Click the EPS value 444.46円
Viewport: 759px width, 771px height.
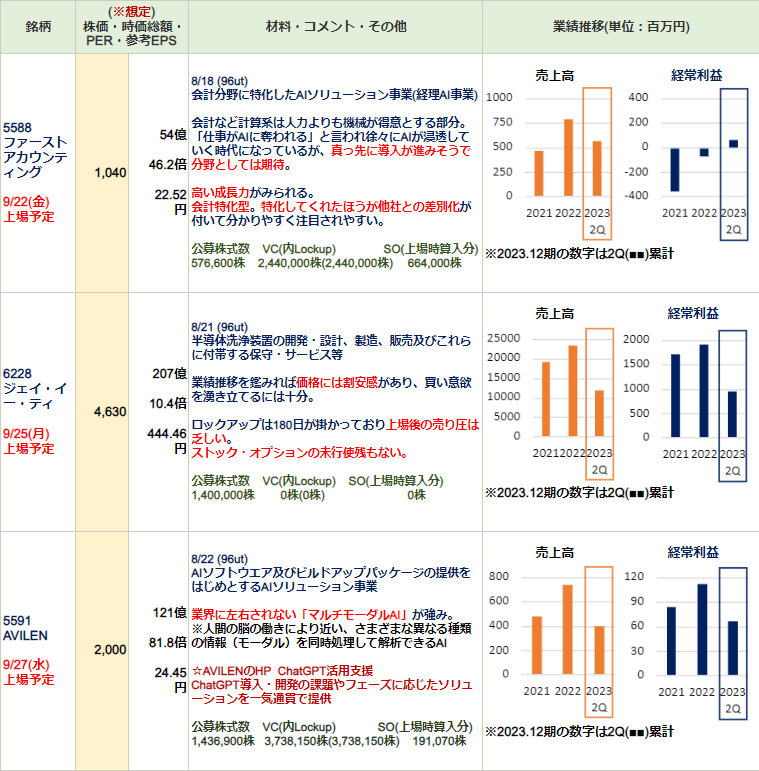click(167, 441)
